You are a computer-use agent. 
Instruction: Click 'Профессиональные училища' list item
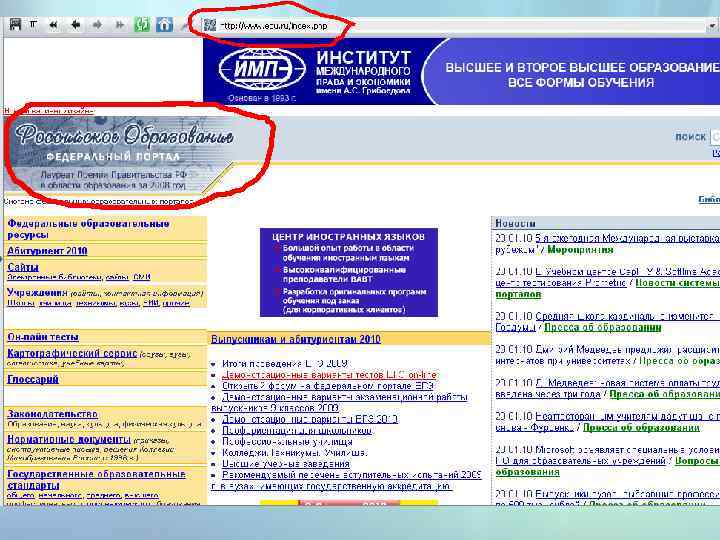pos(287,442)
